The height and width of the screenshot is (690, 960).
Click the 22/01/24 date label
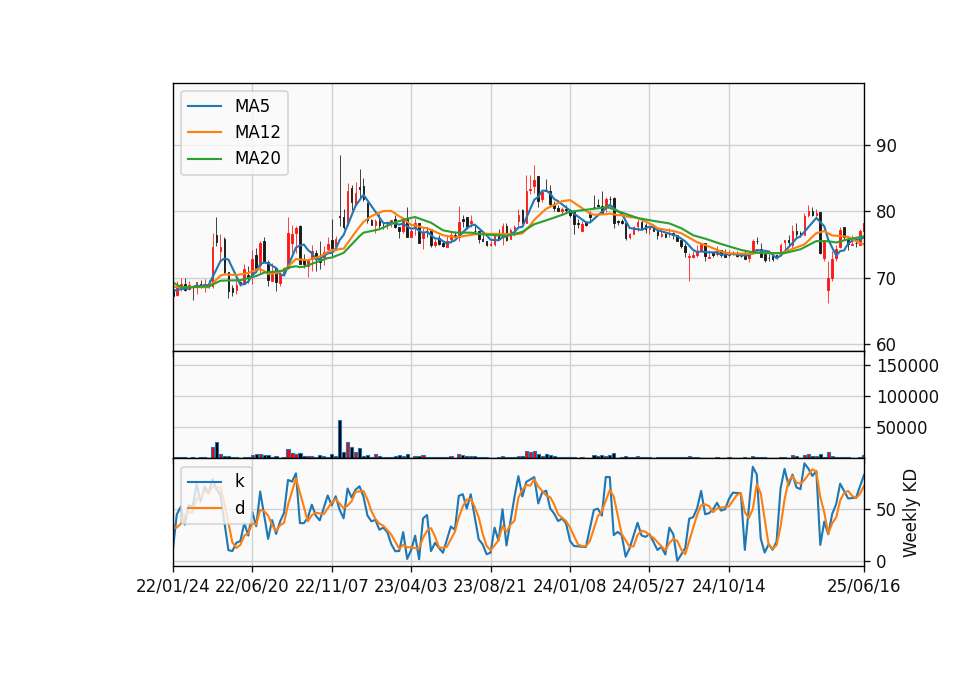(x=173, y=587)
